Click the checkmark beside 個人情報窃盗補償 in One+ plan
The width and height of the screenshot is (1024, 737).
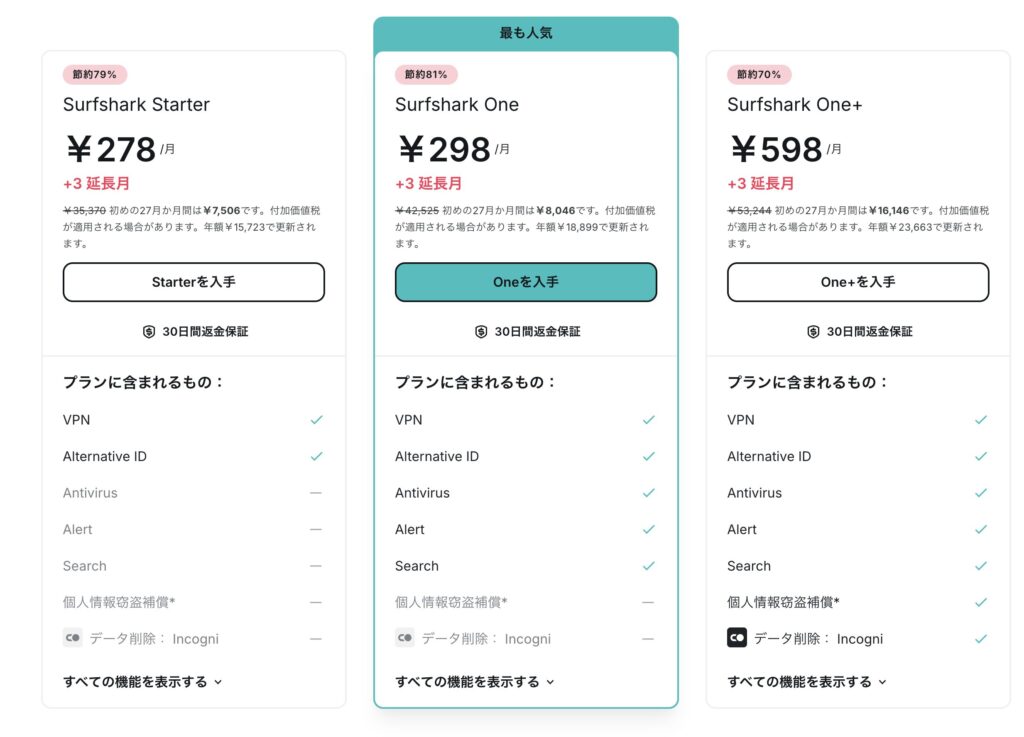click(982, 602)
